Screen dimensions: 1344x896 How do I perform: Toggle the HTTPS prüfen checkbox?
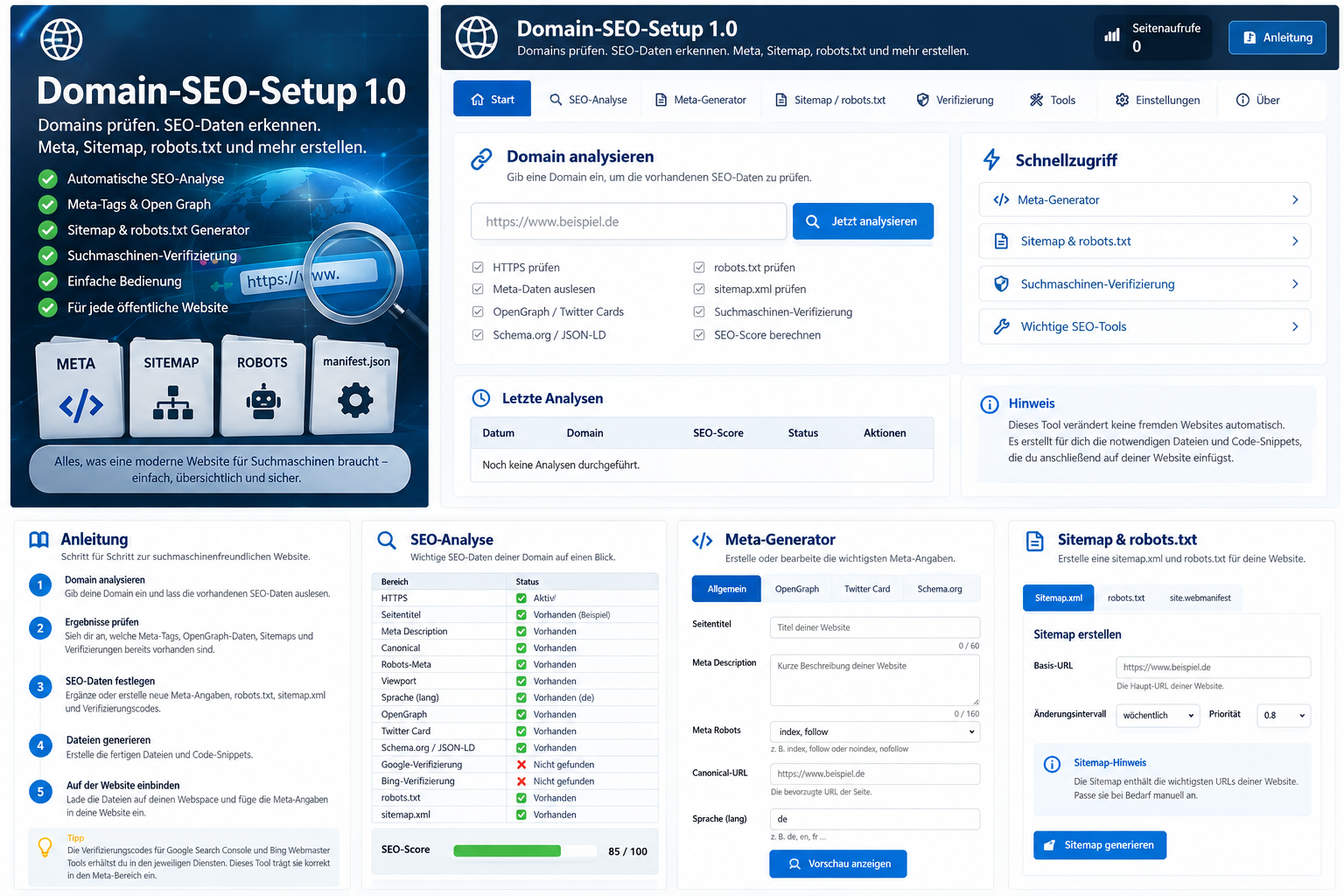click(x=478, y=267)
